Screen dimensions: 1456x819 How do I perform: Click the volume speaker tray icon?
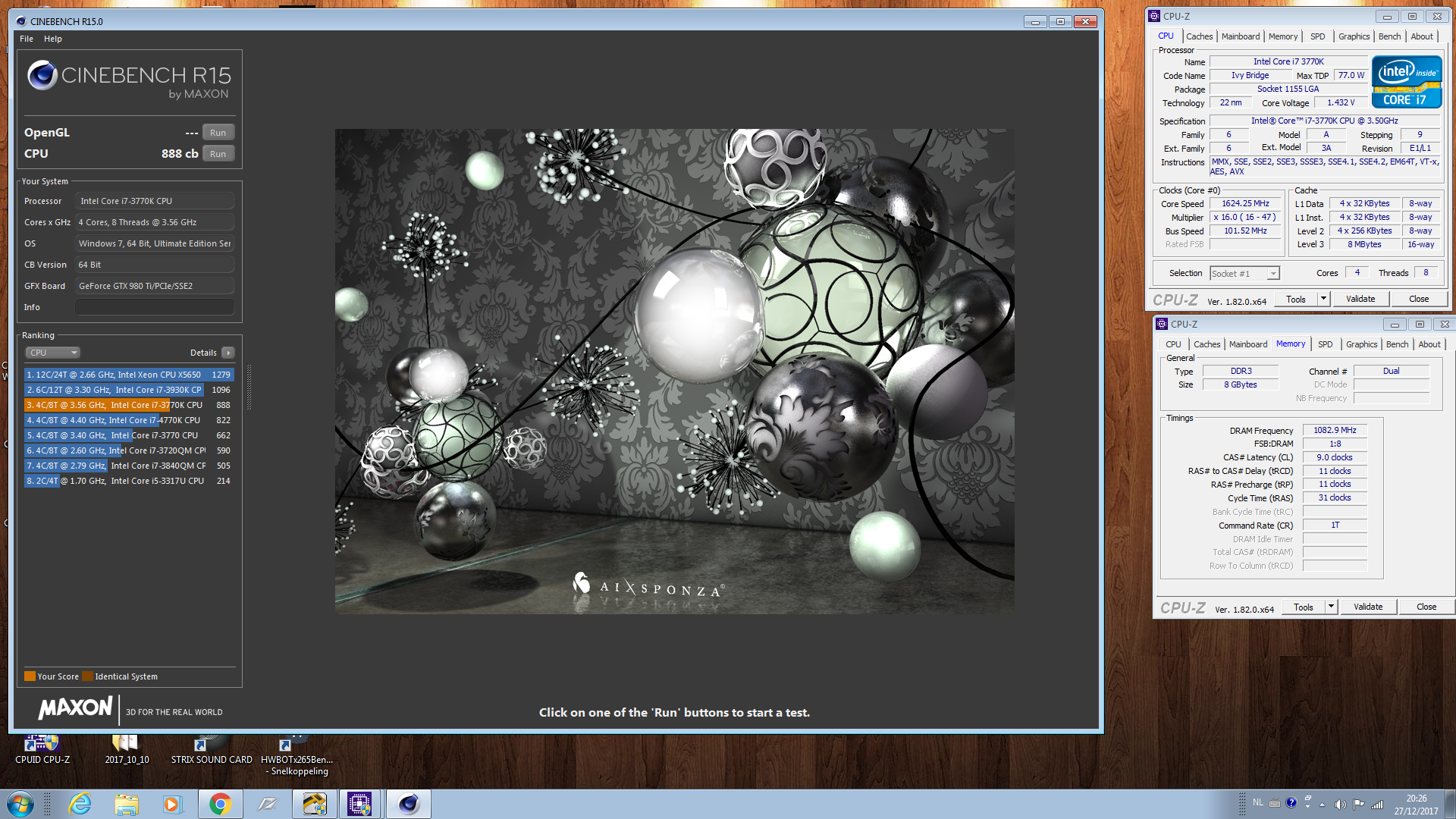click(x=1340, y=804)
